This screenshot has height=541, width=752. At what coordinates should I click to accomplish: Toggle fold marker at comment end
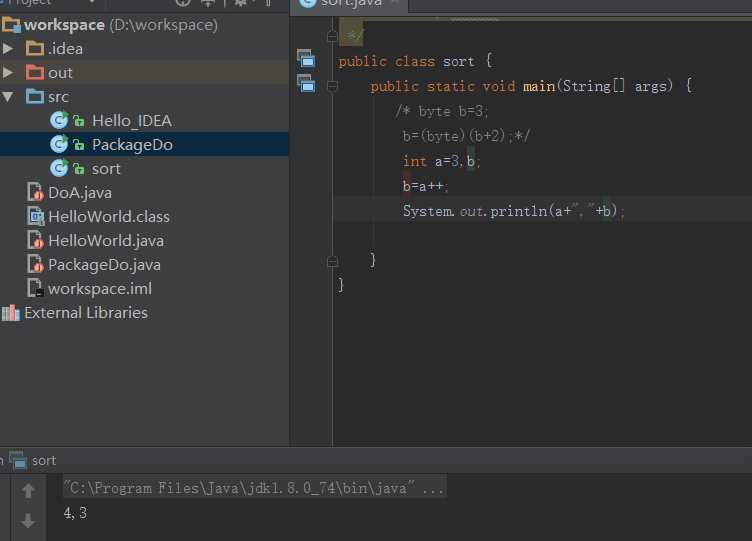tap(332, 36)
